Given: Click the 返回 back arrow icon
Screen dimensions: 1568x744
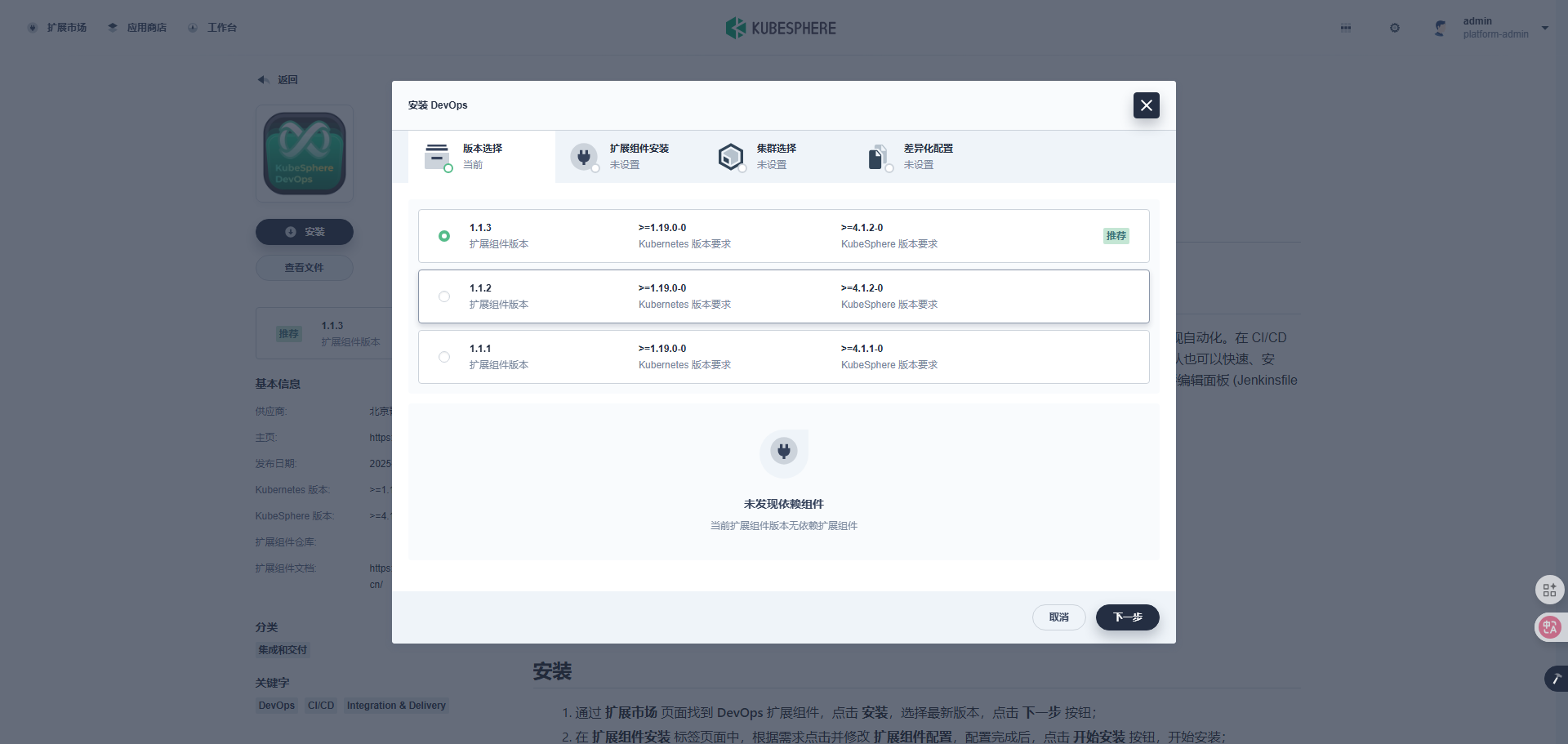Looking at the screenshot, I should 263,80.
